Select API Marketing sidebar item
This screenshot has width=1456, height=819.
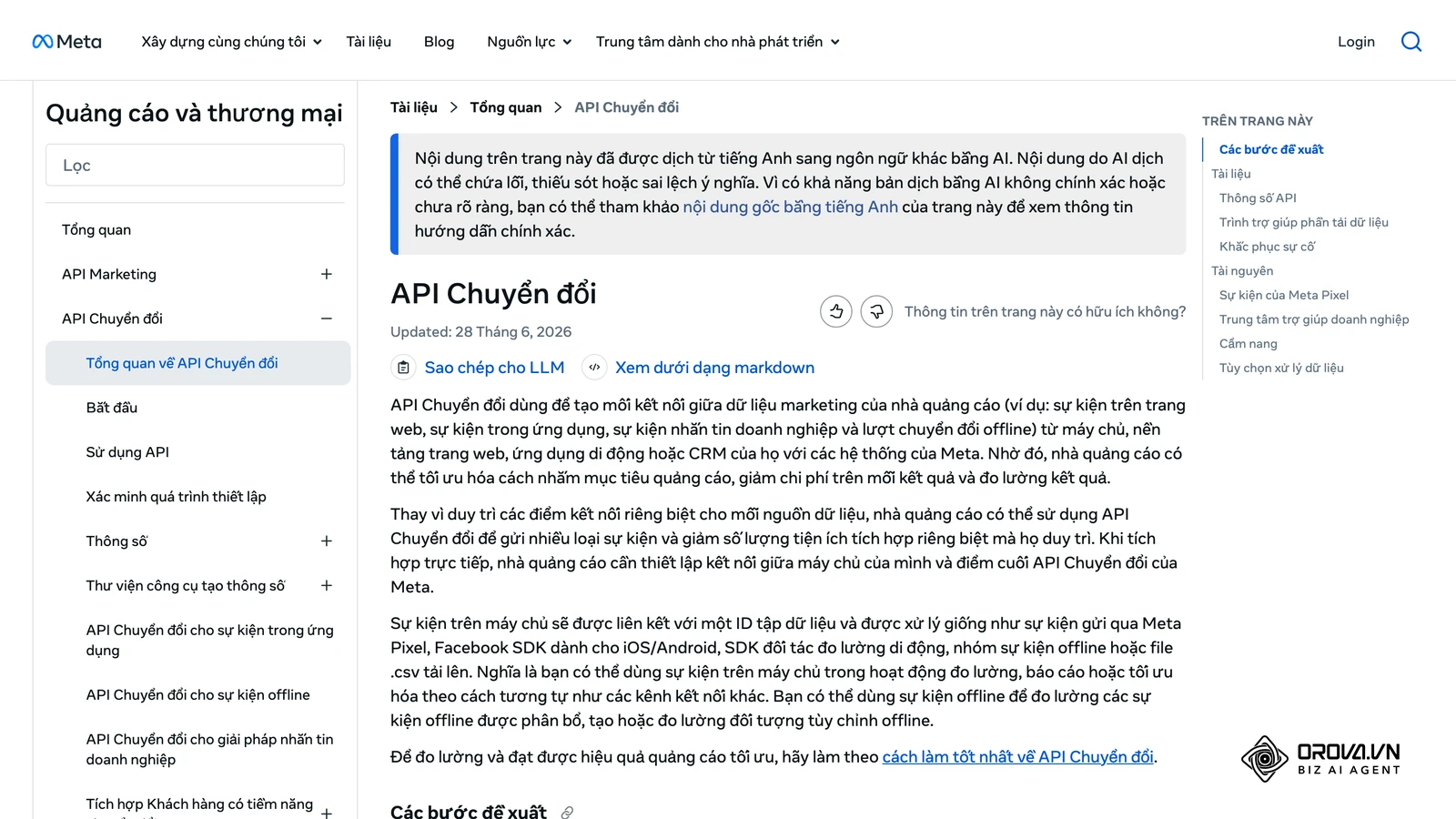(109, 274)
